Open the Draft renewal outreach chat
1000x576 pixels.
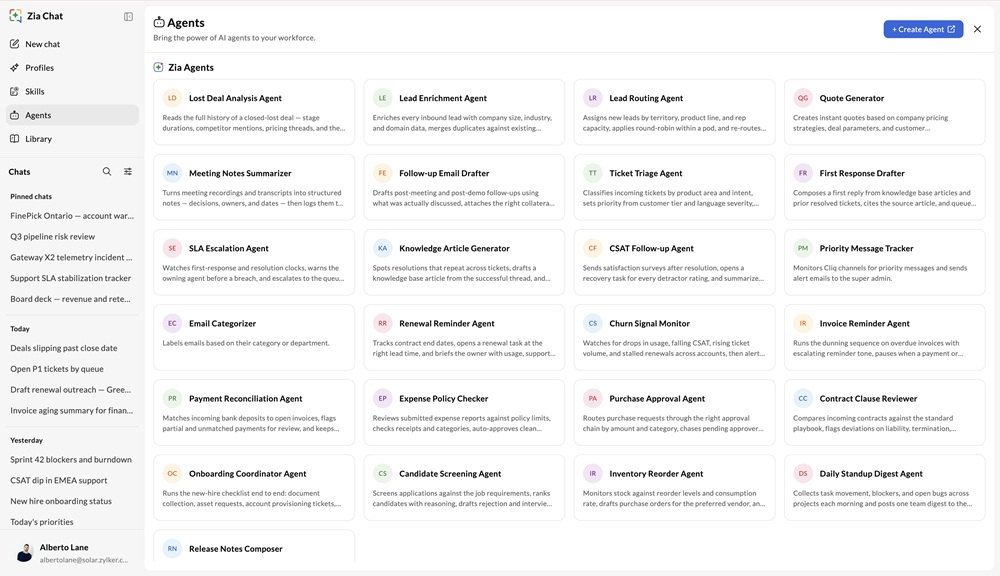tap(72, 390)
